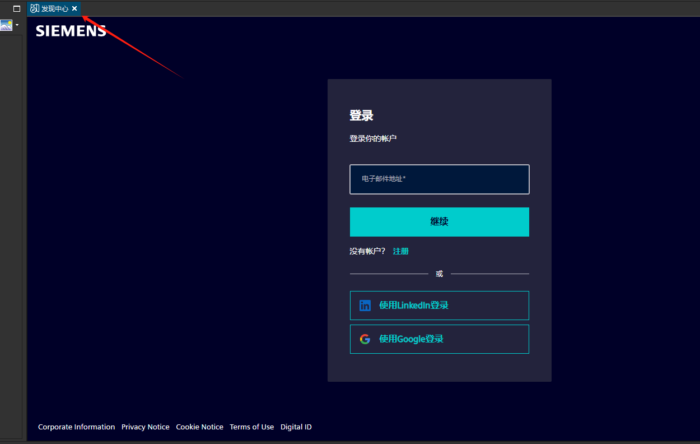This screenshot has height=444, width=700.
Task: Click the Siemens logo
Action: (70, 31)
